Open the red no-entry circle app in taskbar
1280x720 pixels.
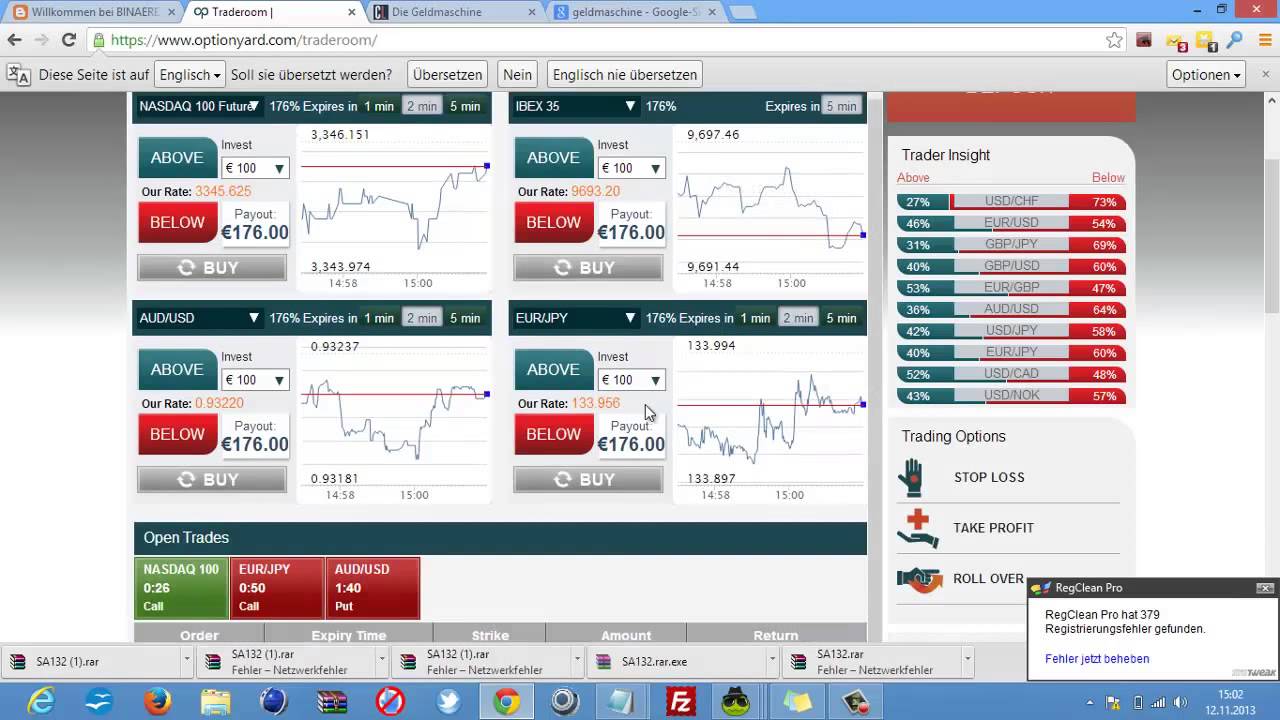click(390, 702)
